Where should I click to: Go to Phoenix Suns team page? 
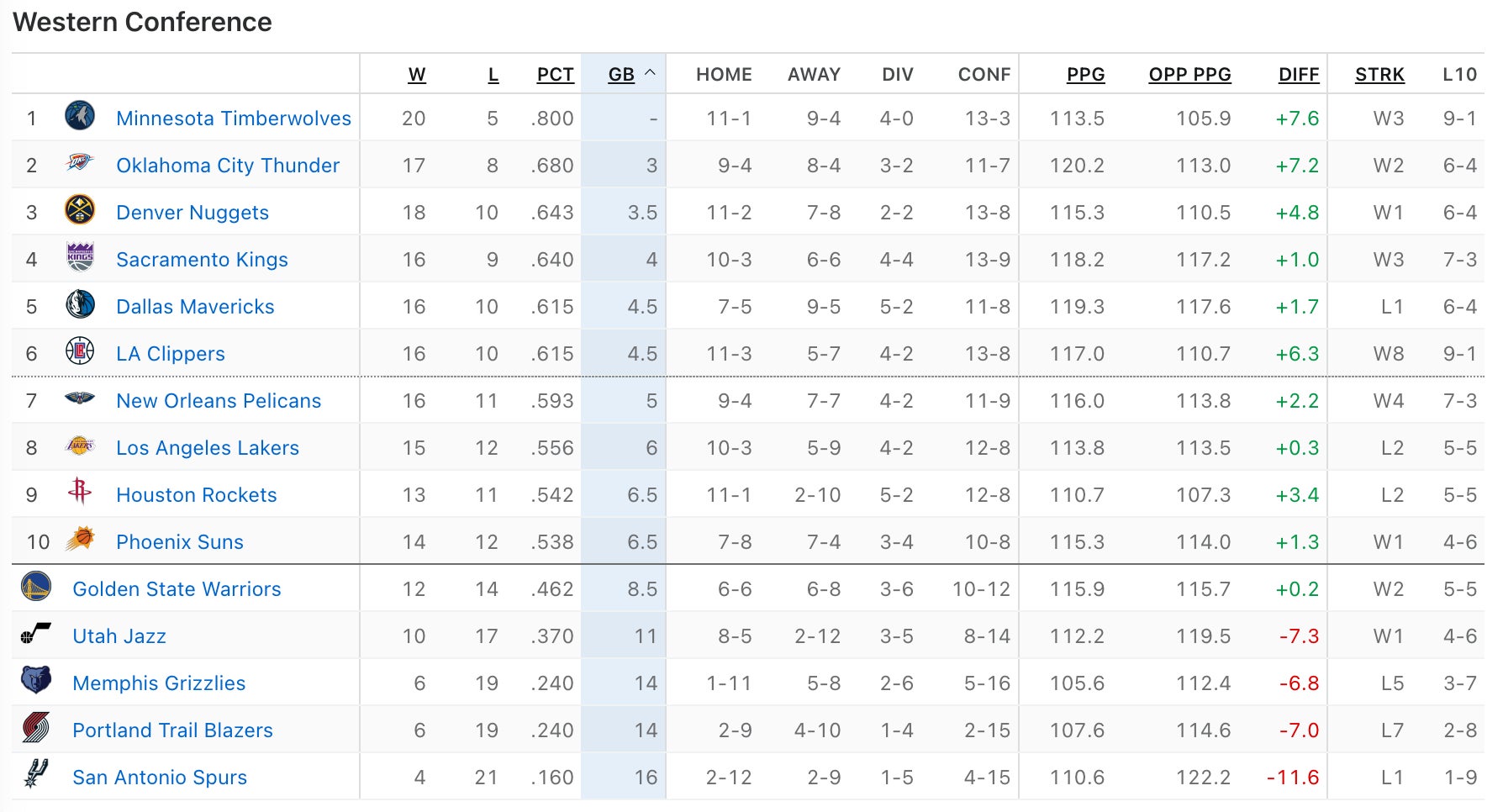[180, 542]
